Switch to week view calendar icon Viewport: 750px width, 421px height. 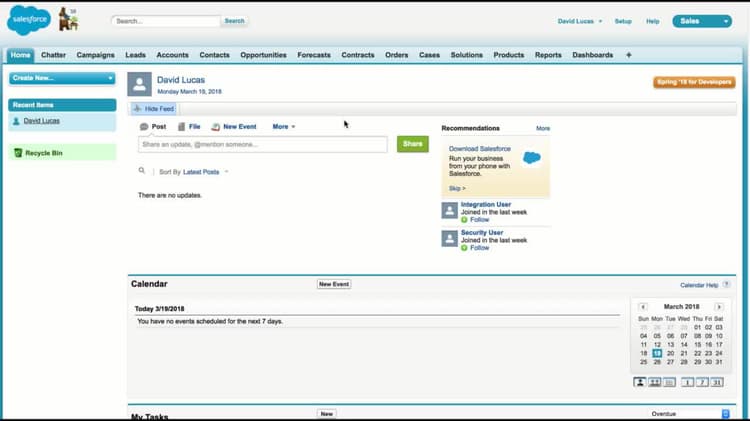point(702,382)
